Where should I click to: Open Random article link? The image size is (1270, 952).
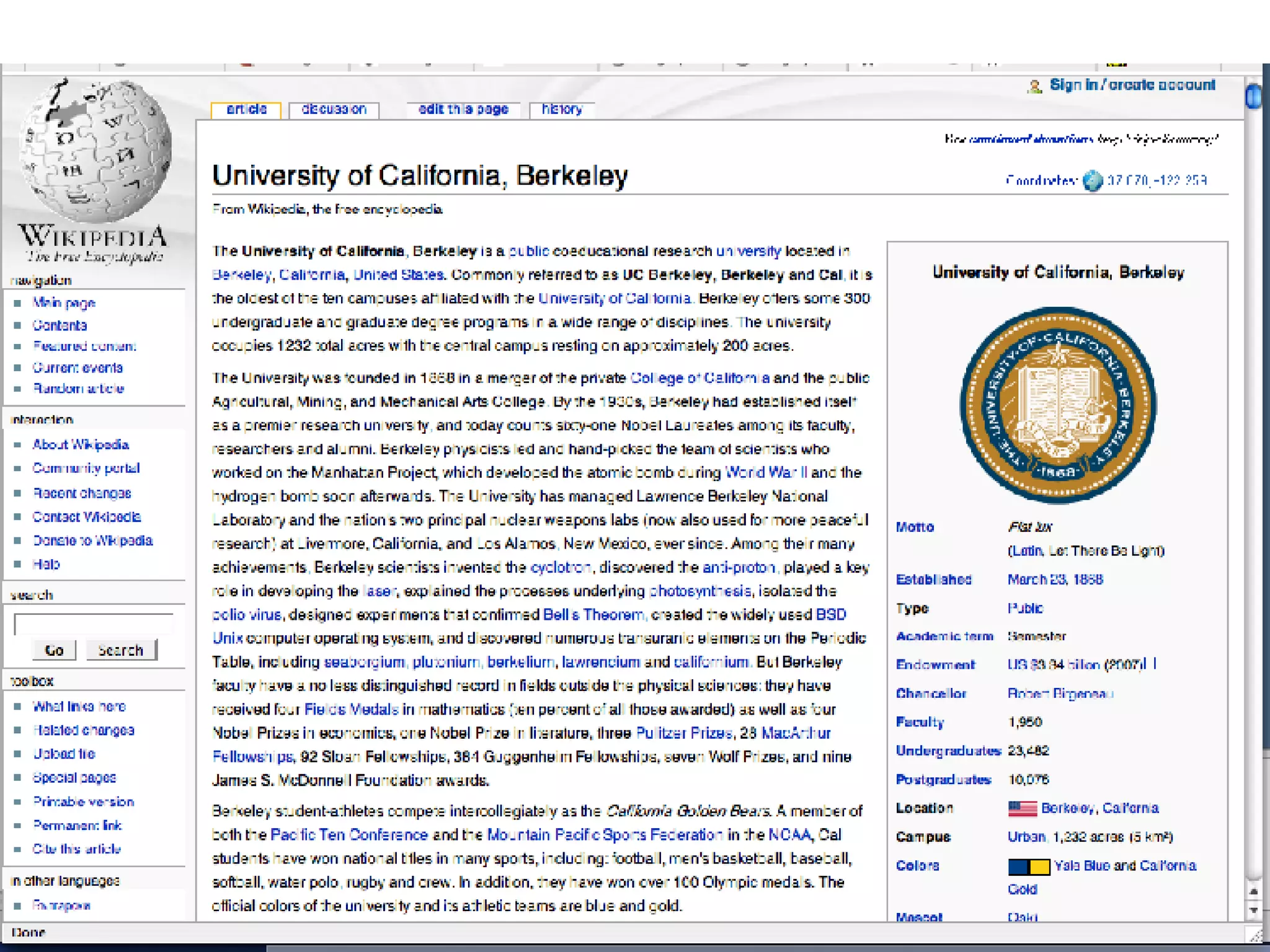(x=78, y=389)
